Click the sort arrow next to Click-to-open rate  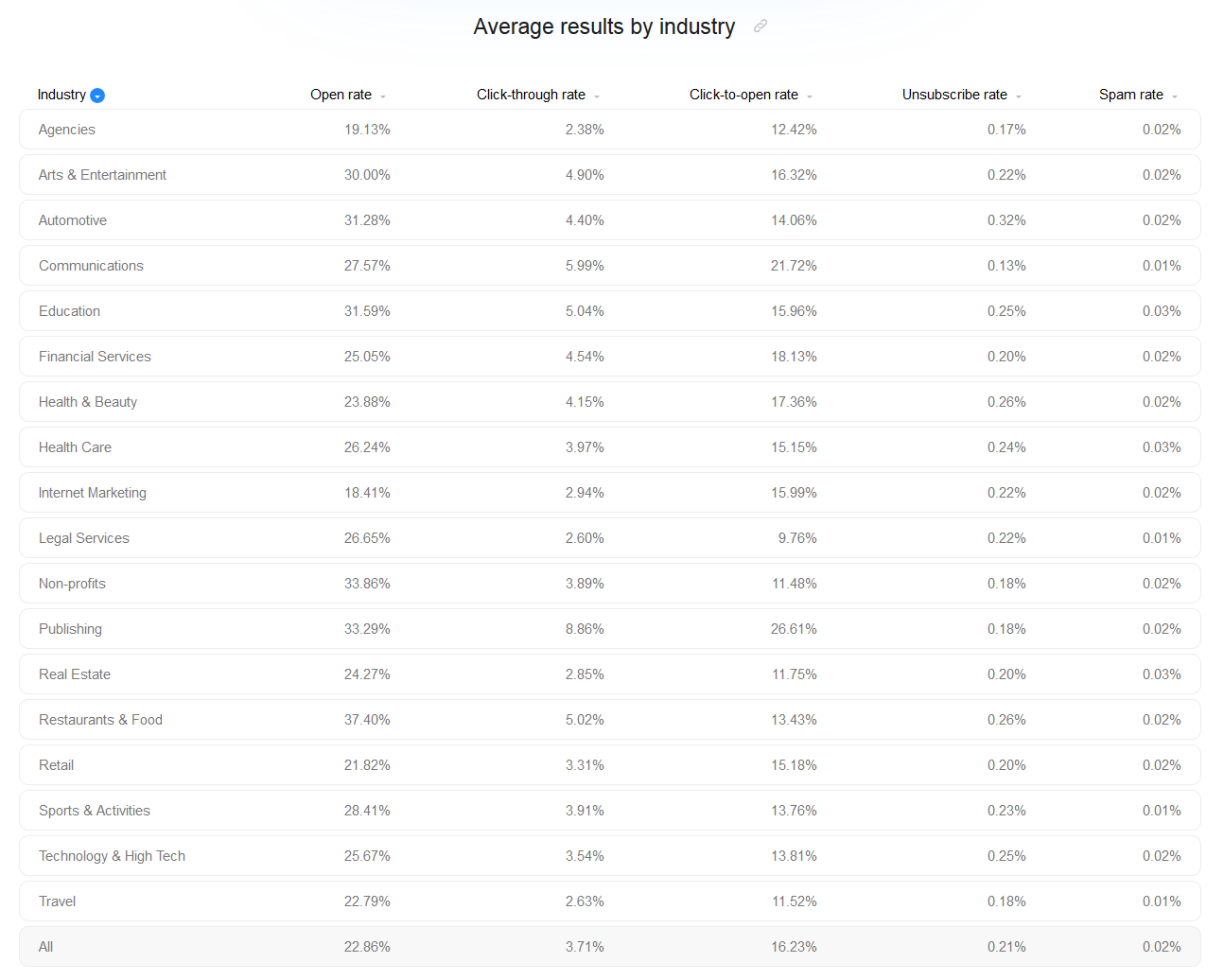tap(810, 96)
